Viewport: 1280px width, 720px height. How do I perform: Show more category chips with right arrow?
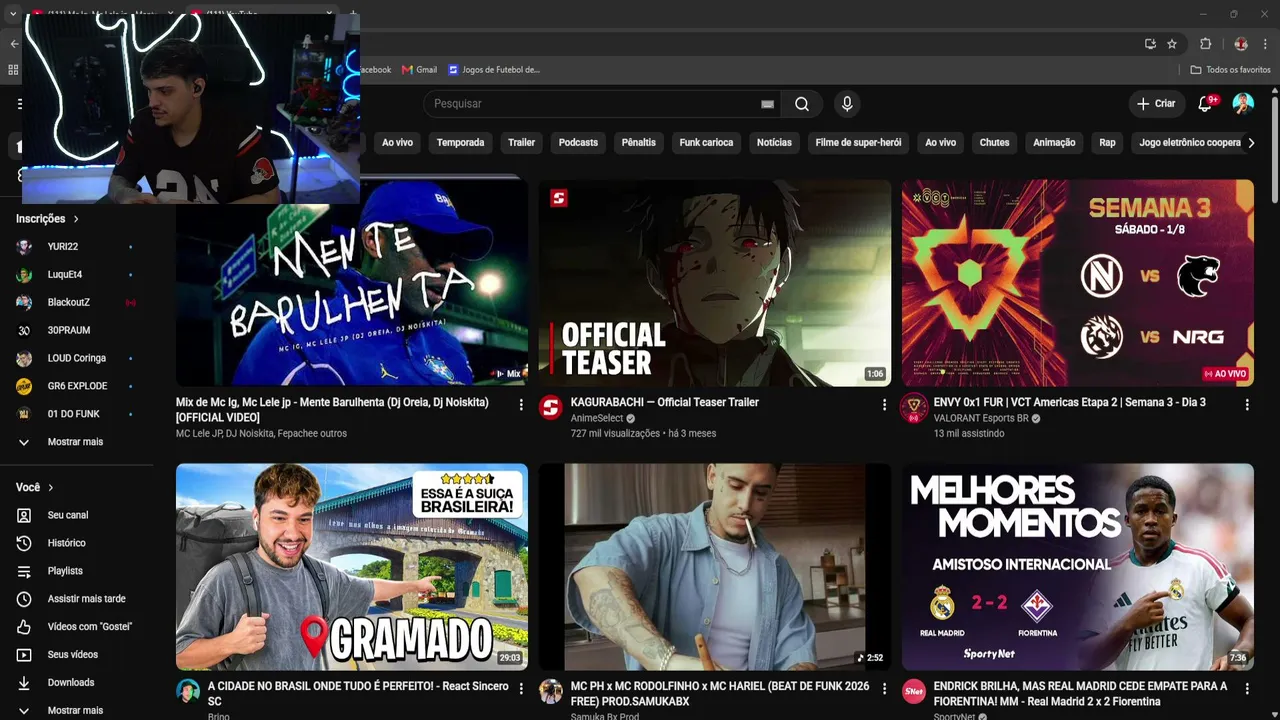tap(1251, 143)
